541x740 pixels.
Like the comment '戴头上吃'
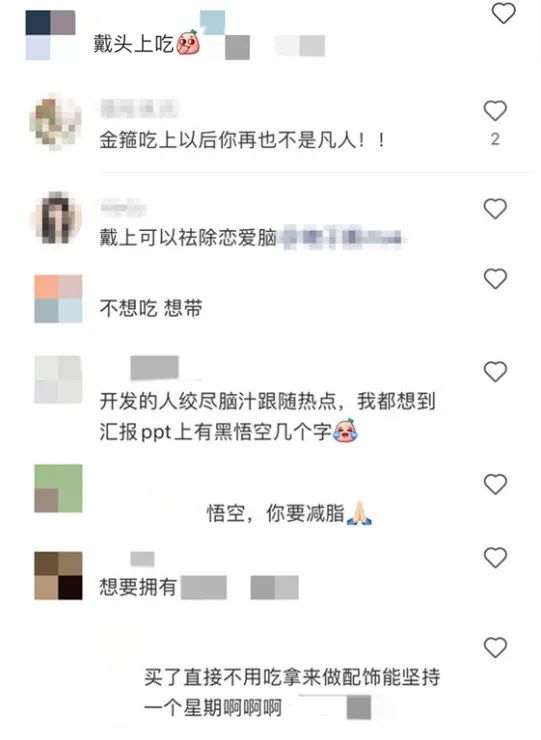pos(504,13)
